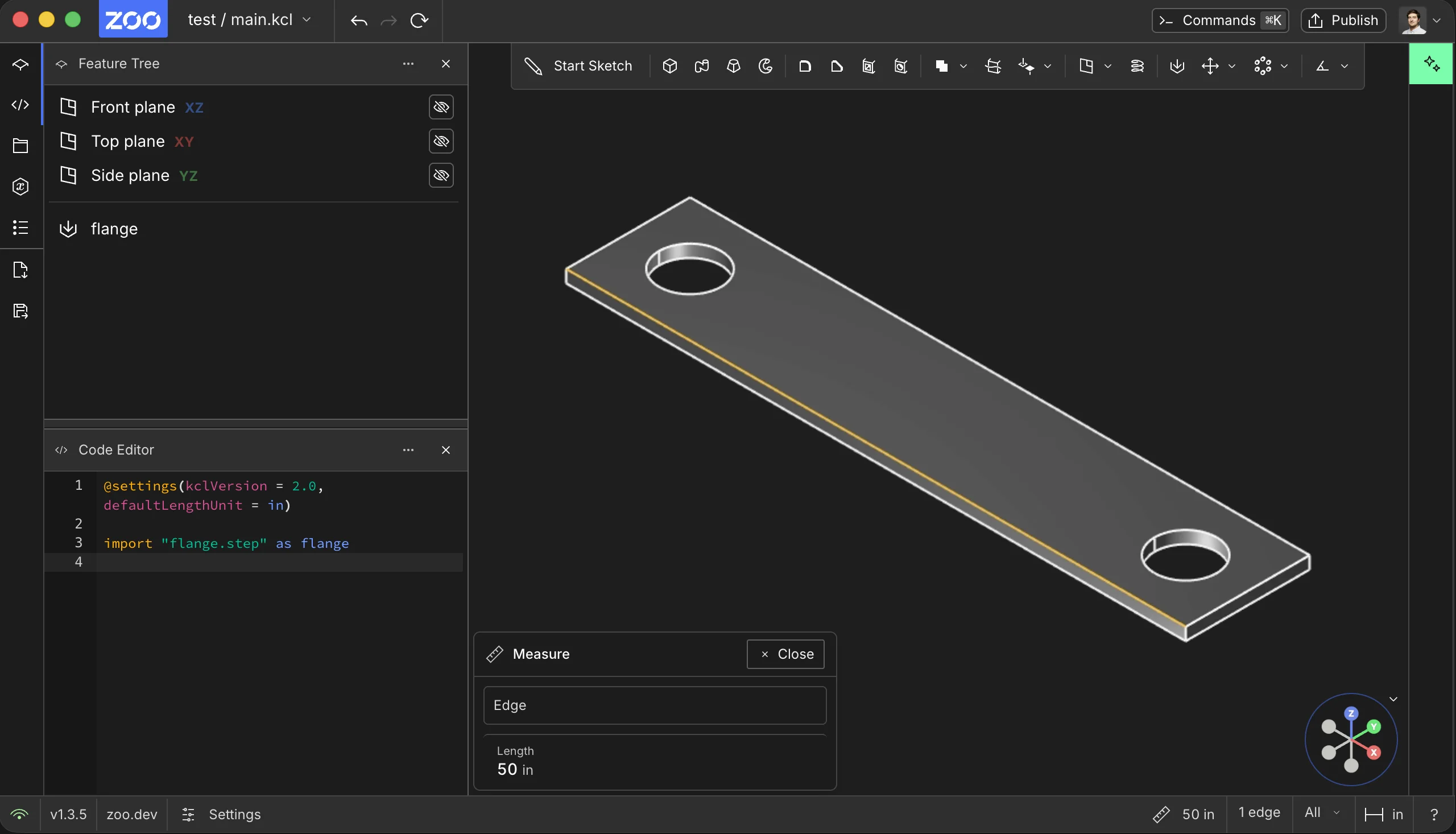The image size is (1456, 834).
Task: Click the undo arrow in title bar
Action: click(359, 20)
